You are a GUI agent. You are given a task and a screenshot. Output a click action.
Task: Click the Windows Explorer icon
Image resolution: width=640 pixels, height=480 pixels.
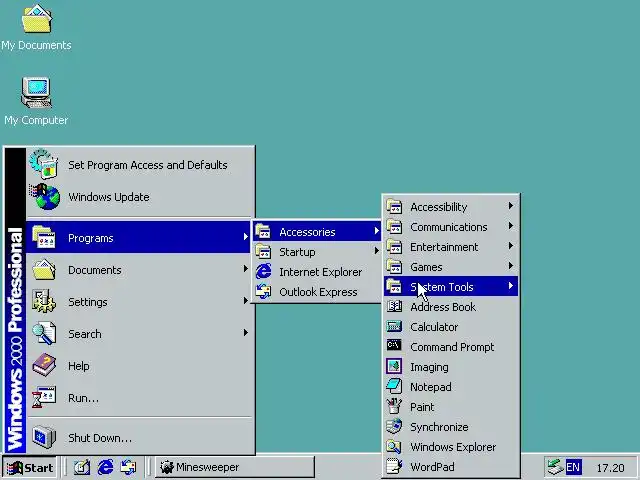click(394, 446)
